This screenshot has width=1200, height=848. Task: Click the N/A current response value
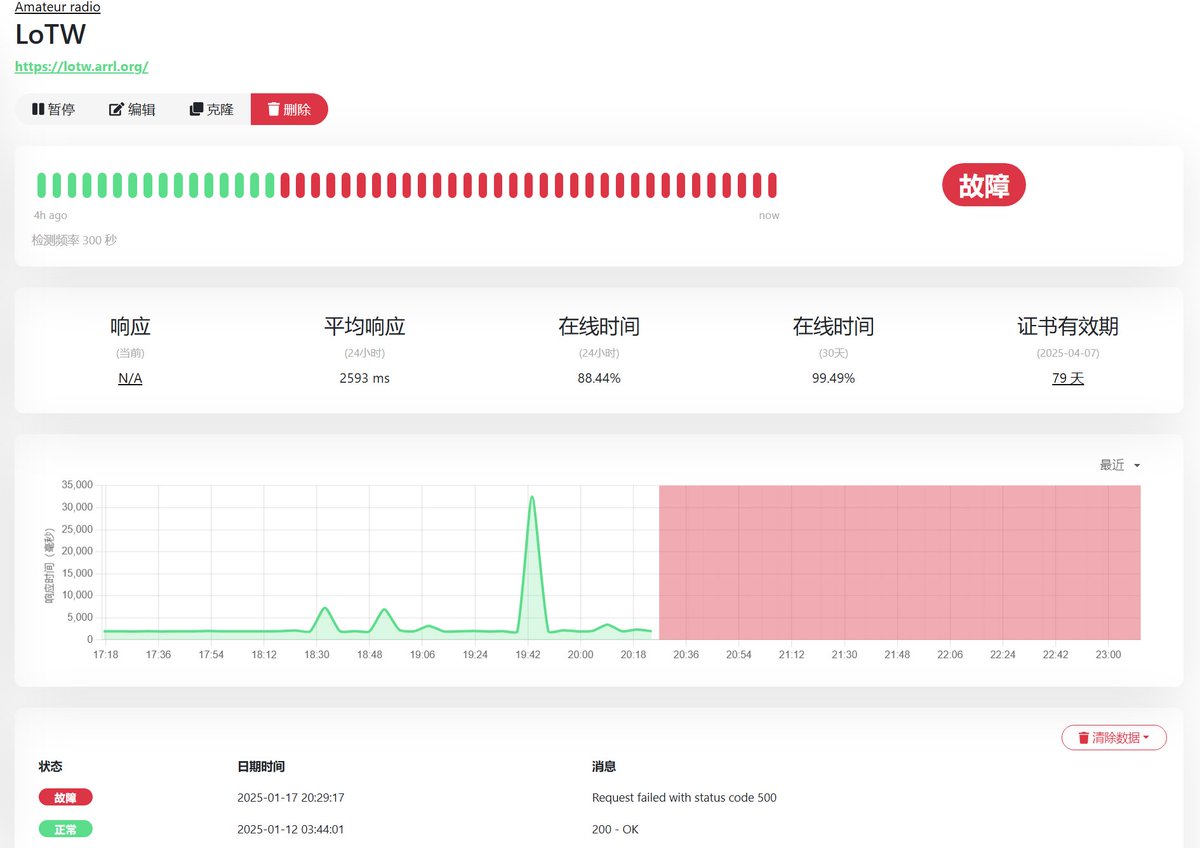pyautogui.click(x=130, y=378)
